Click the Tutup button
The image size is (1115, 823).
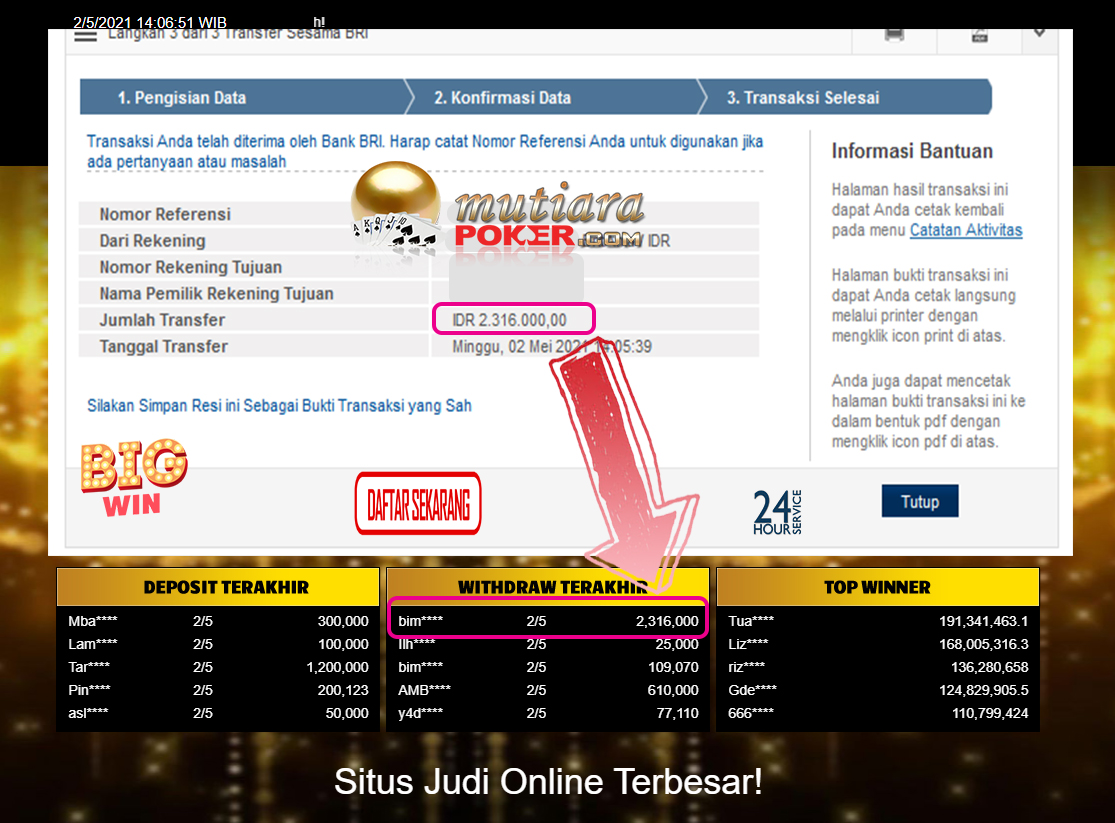[919, 501]
